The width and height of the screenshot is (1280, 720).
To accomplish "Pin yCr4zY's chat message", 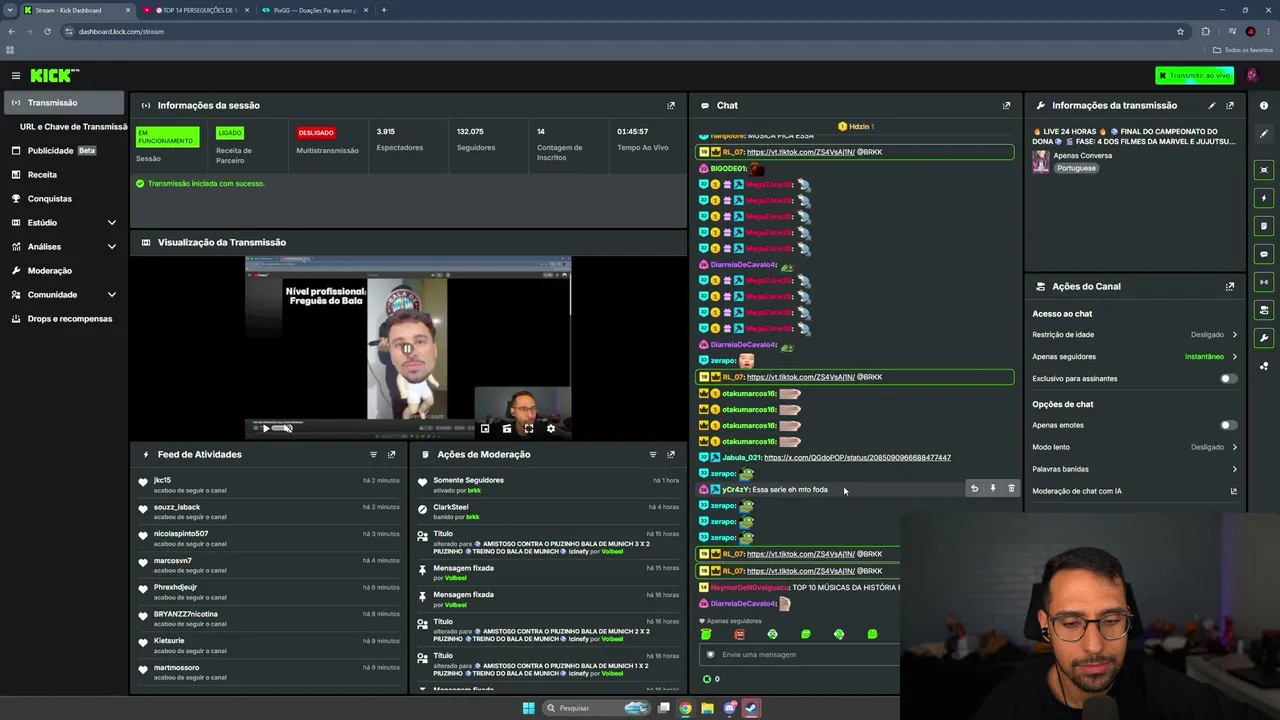I will pos(993,489).
